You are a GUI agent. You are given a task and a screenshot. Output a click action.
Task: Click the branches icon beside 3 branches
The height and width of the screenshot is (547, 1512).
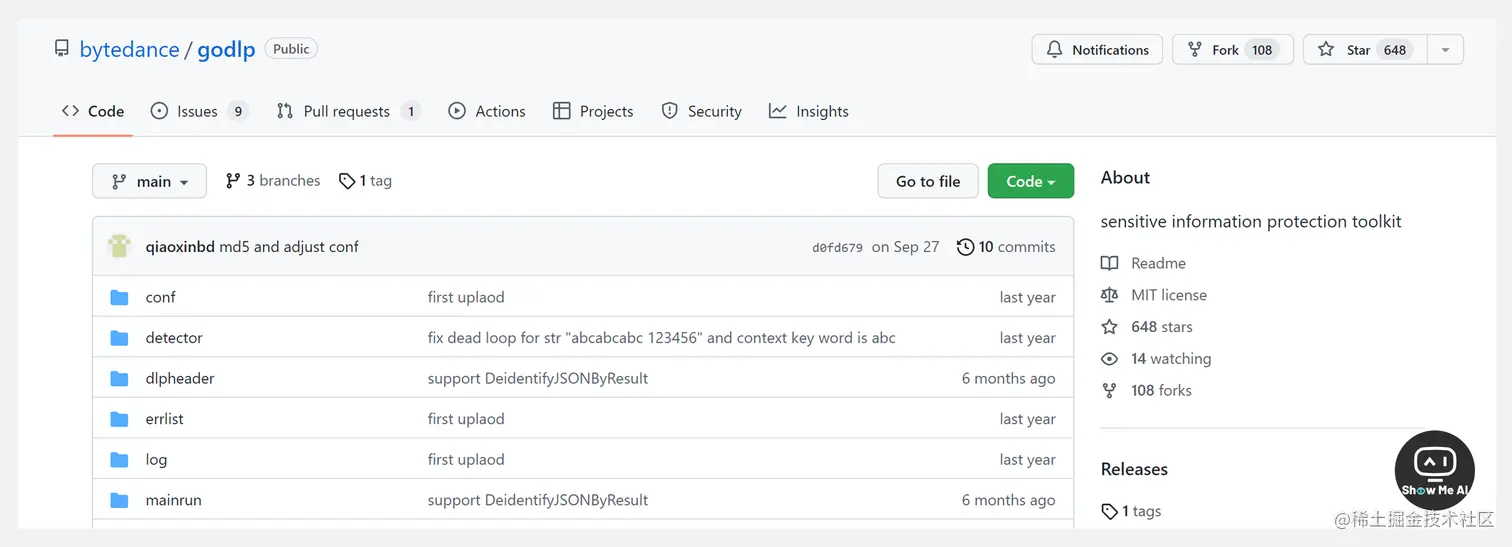(233, 181)
